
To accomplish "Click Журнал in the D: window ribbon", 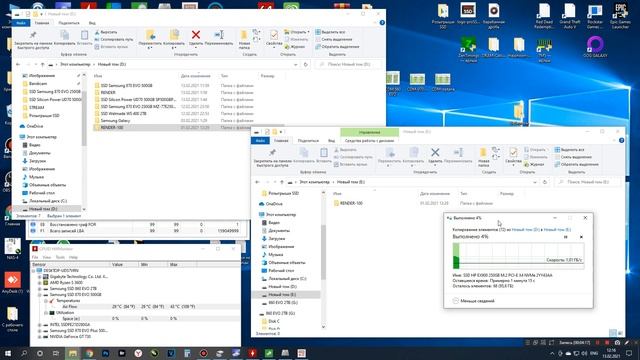I will click(295, 47).
